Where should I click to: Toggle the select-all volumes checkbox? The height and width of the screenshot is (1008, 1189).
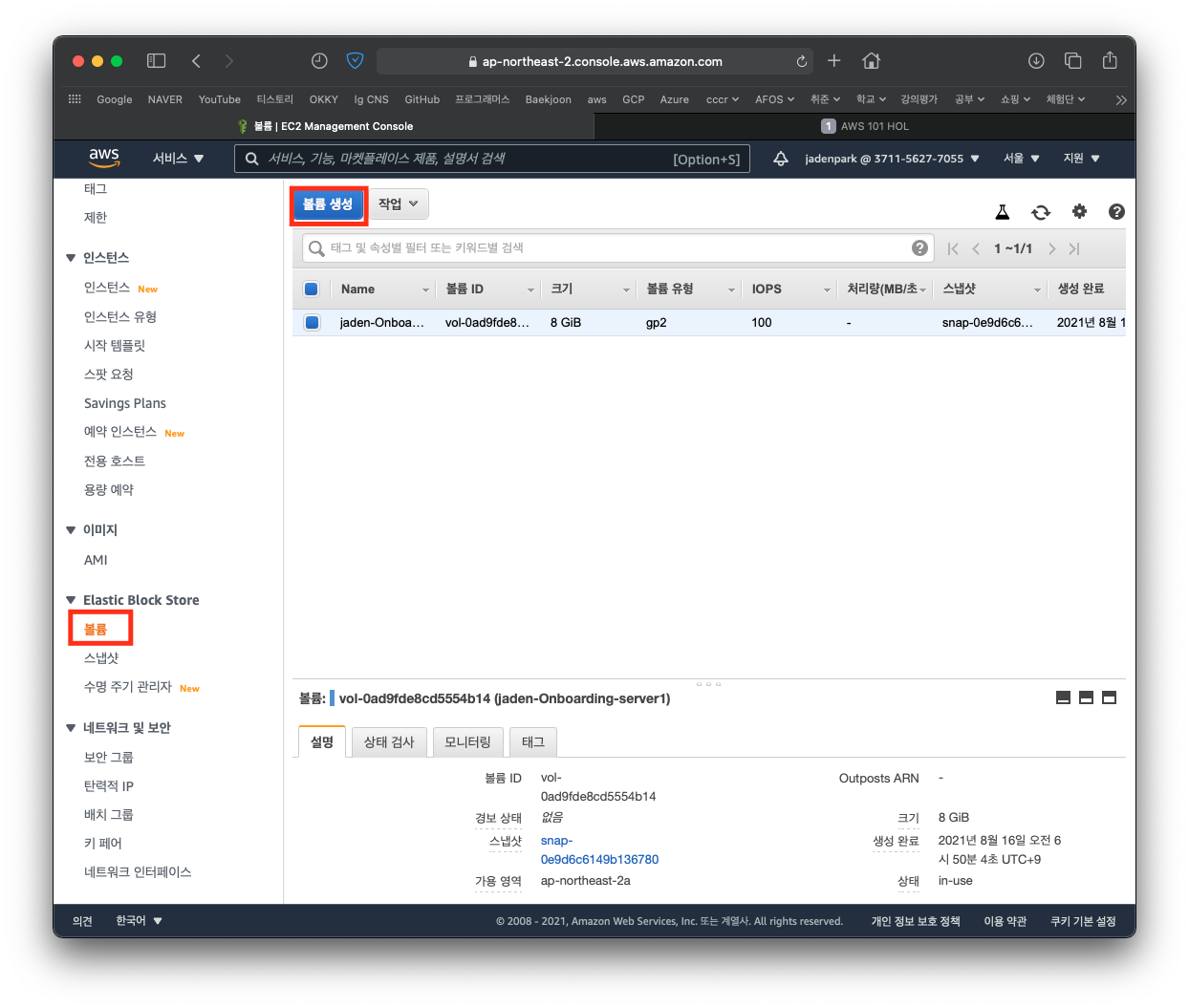[311, 289]
